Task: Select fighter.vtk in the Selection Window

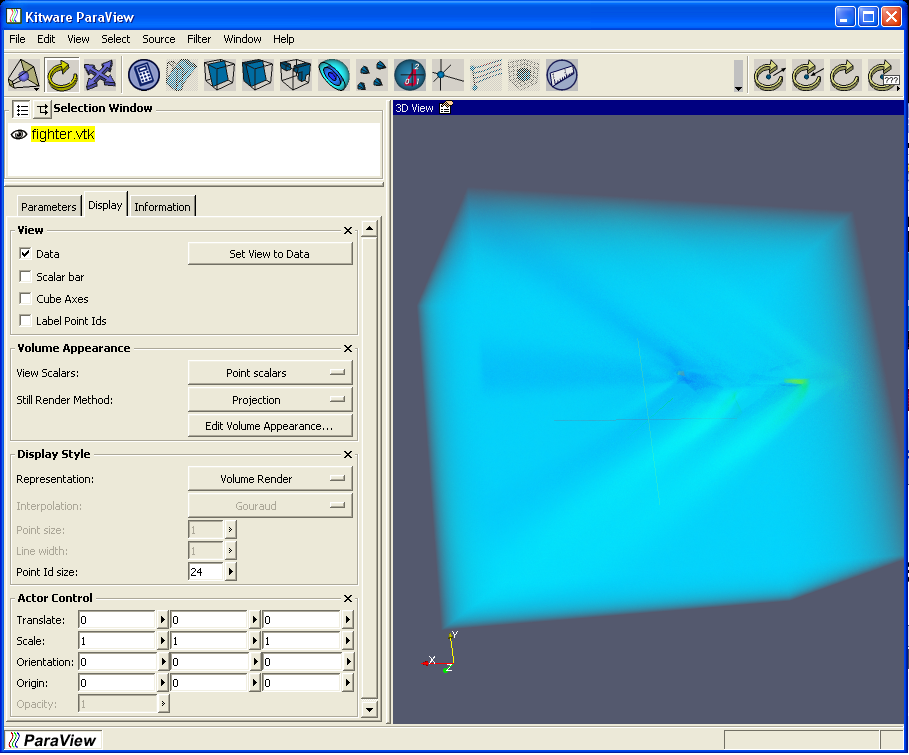Action: (63, 135)
